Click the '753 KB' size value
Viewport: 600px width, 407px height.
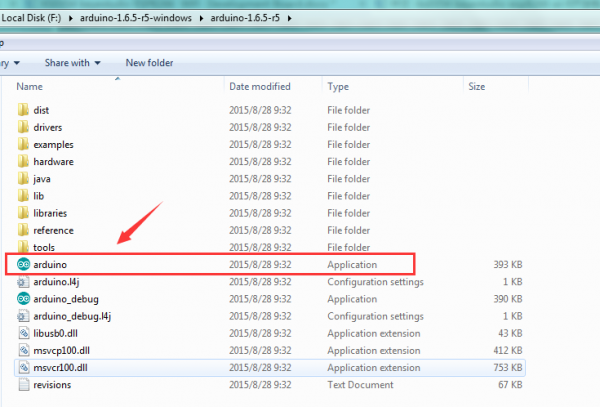tap(508, 368)
